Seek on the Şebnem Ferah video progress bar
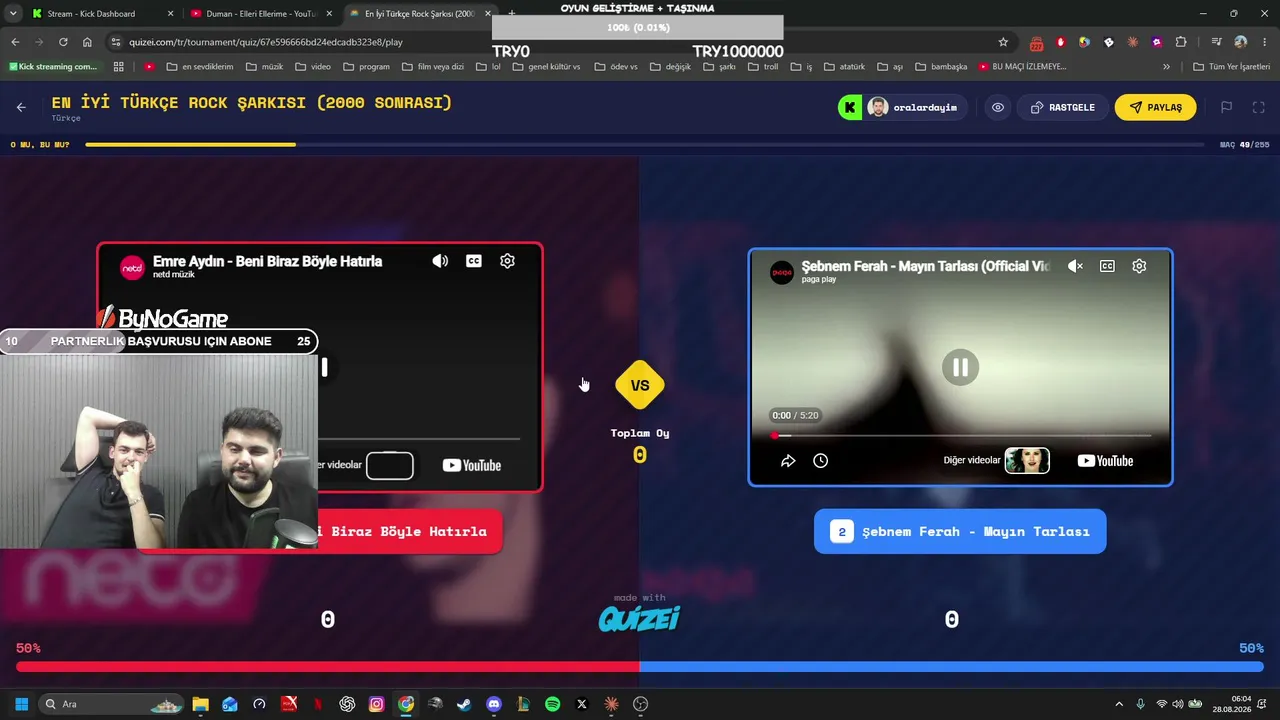 961,436
